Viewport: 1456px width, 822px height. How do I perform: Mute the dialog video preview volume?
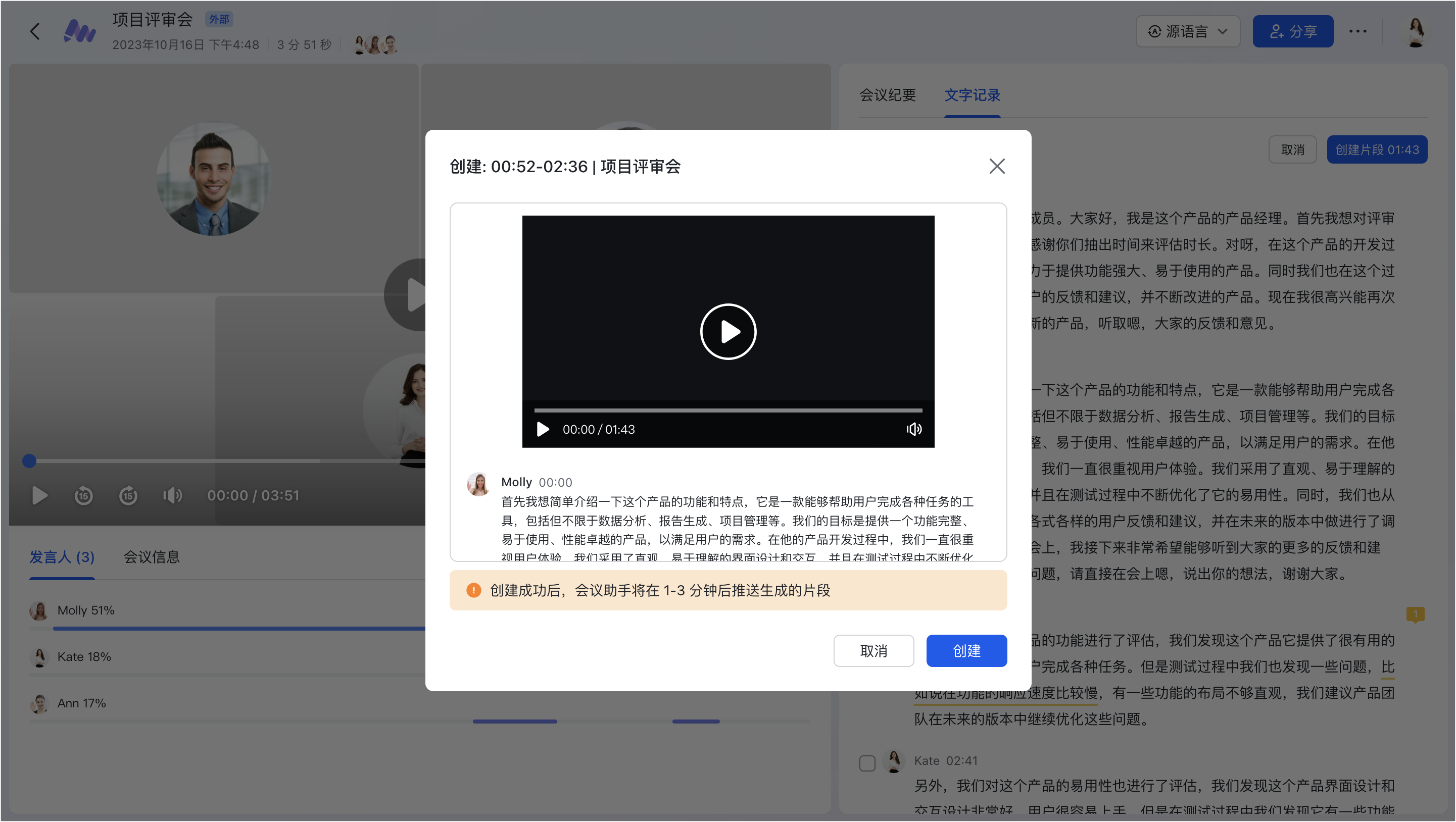(914, 429)
